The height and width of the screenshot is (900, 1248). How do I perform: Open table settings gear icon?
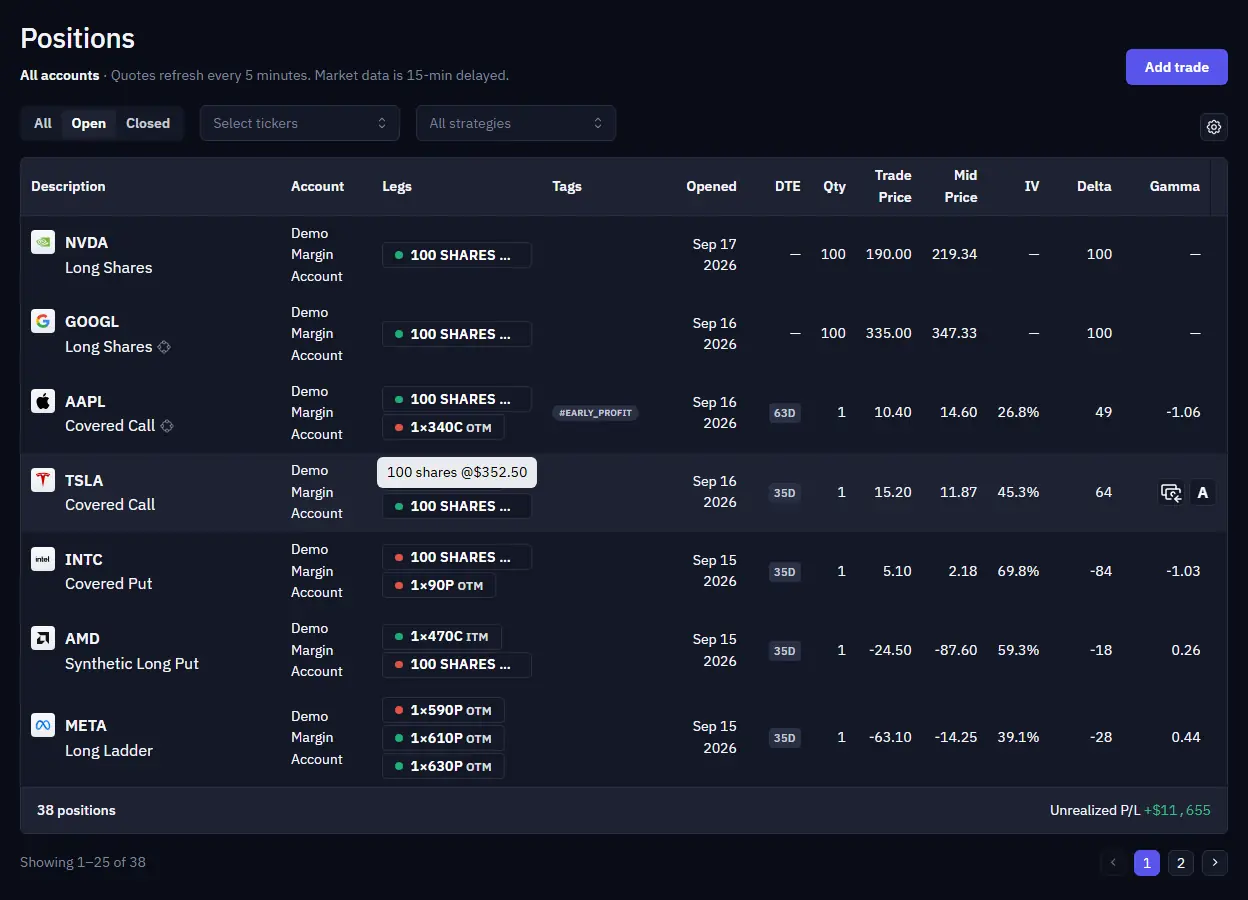point(1214,127)
